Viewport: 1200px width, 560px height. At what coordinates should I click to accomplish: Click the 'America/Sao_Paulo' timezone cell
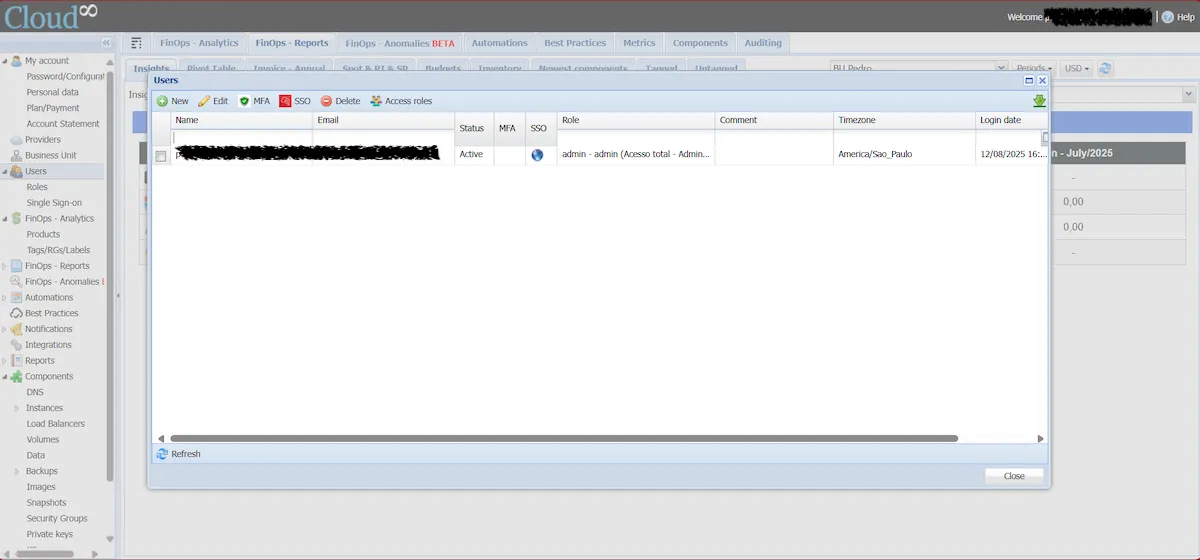coord(875,155)
